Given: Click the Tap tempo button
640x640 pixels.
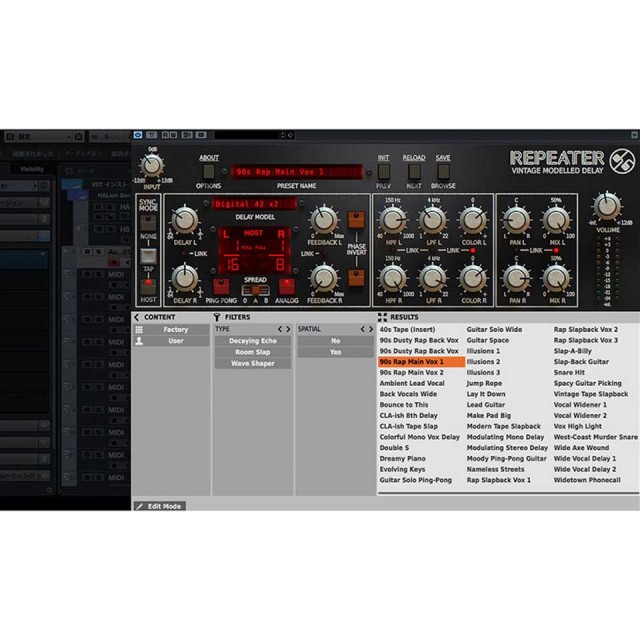Looking at the screenshot, I should [148, 256].
